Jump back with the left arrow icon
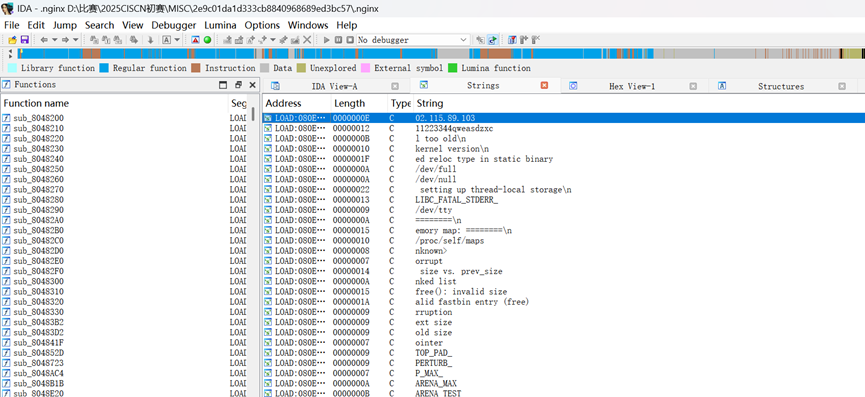The image size is (865, 397). click(x=44, y=40)
